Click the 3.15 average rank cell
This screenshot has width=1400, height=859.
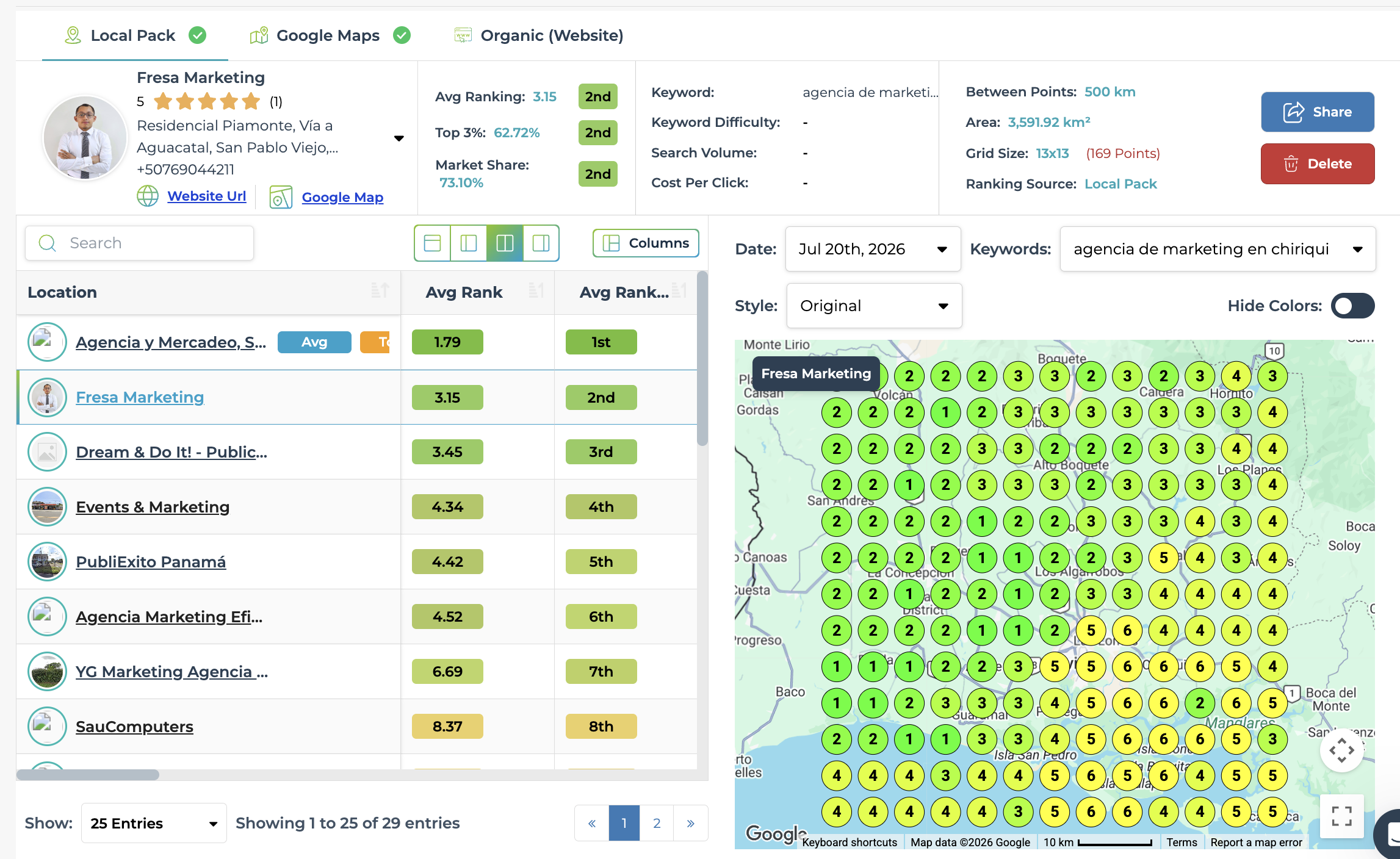447,397
